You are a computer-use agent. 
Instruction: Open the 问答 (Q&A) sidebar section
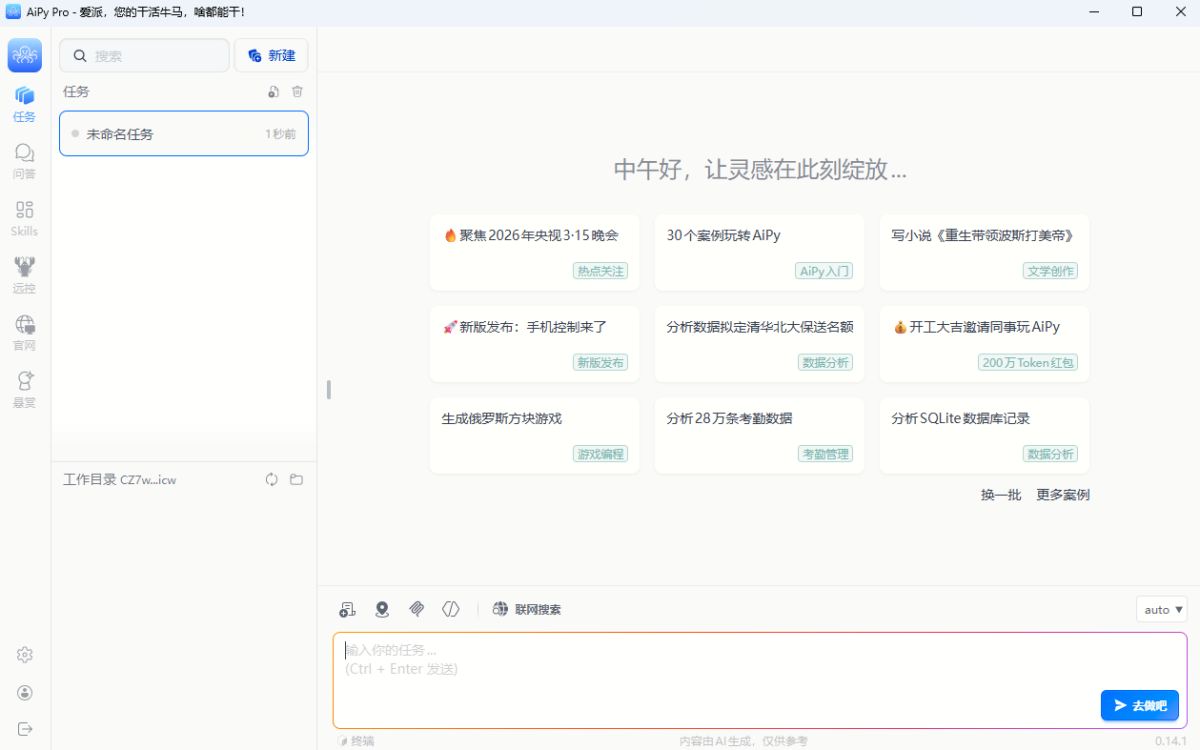(x=25, y=160)
